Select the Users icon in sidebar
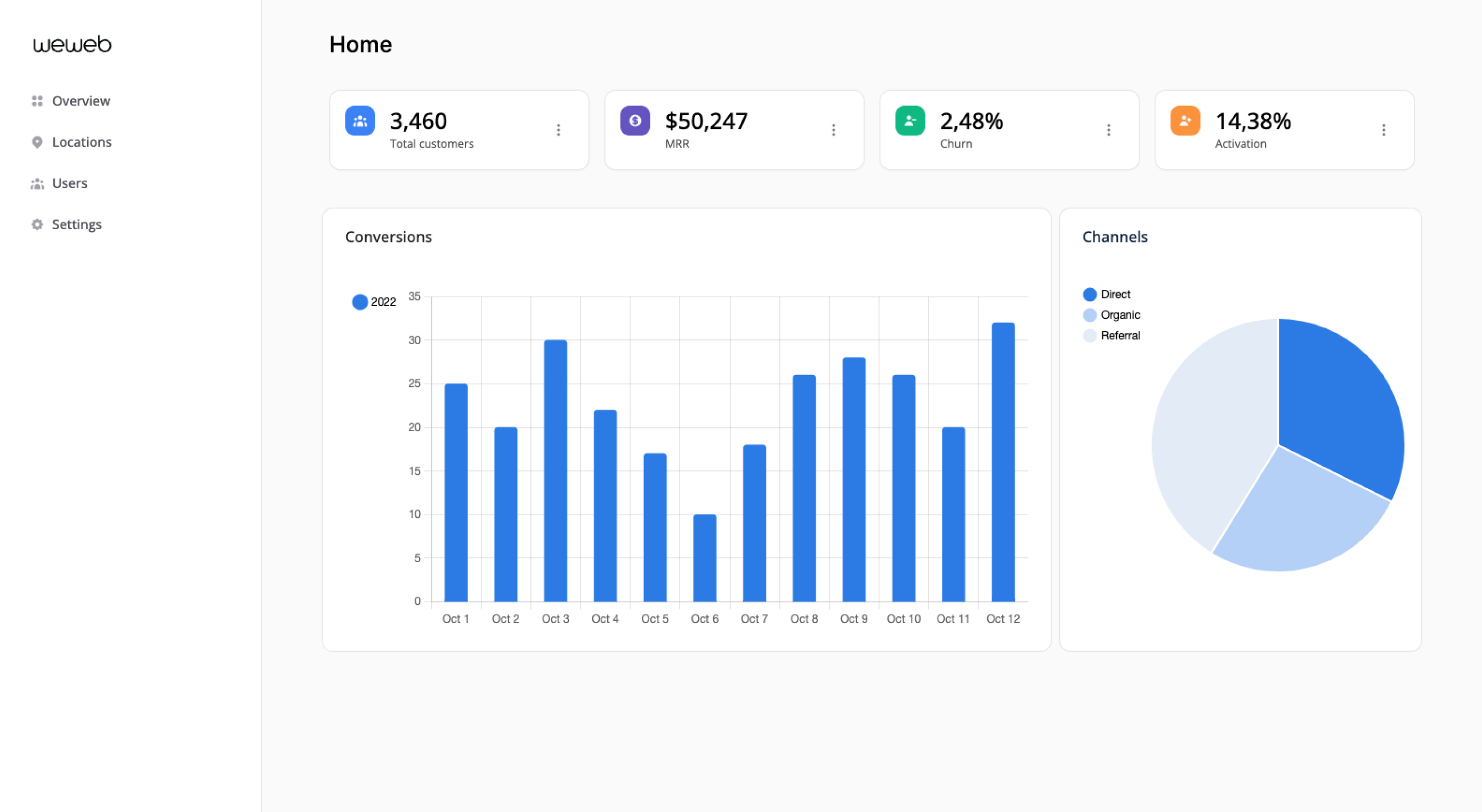This screenshot has width=1482, height=812. point(37,183)
